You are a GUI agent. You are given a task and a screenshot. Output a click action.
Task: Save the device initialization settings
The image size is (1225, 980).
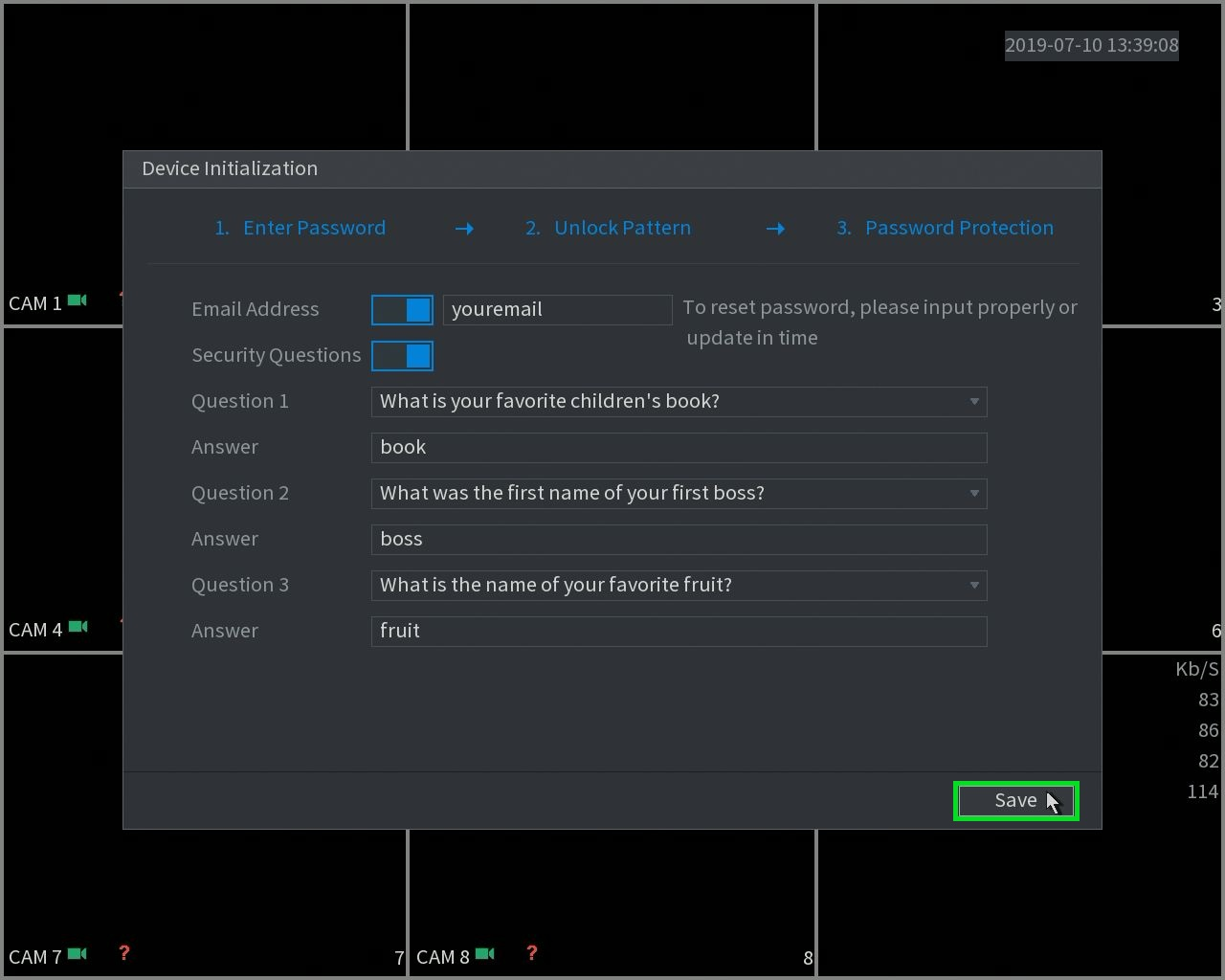[x=1016, y=801]
